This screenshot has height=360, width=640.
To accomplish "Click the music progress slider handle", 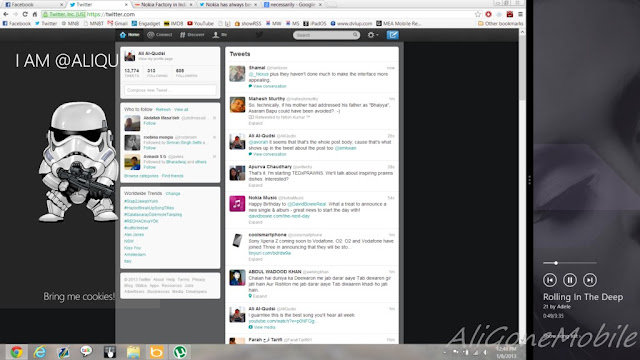I will coord(556,263).
